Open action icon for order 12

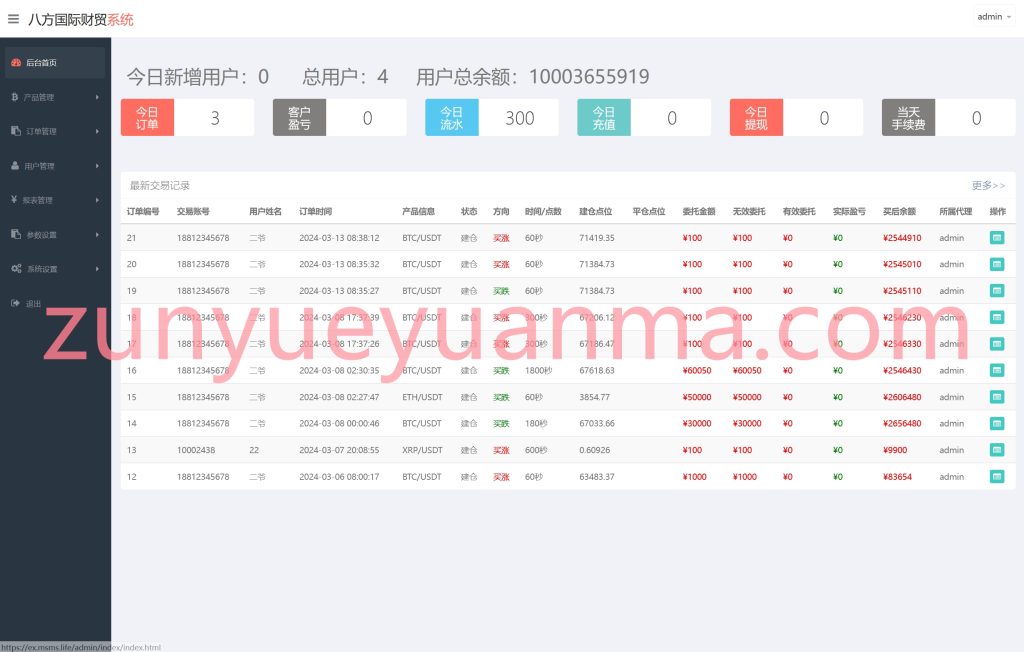[x=997, y=476]
